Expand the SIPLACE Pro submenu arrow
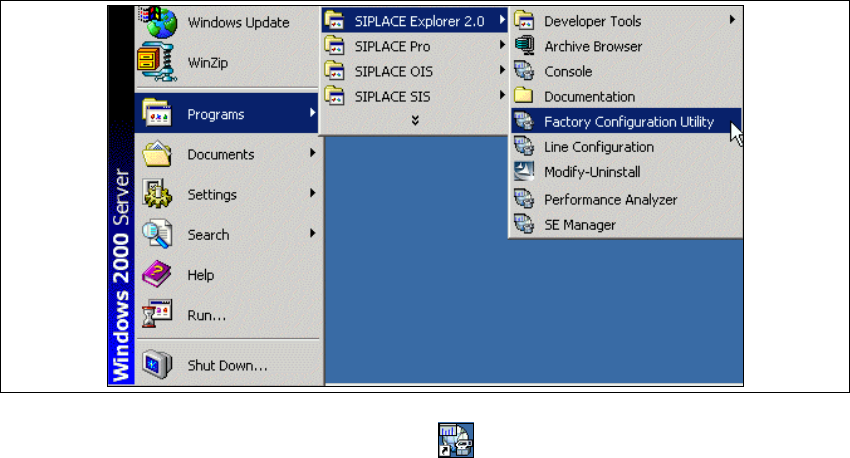Viewport: 850px width, 458px height. [502, 45]
